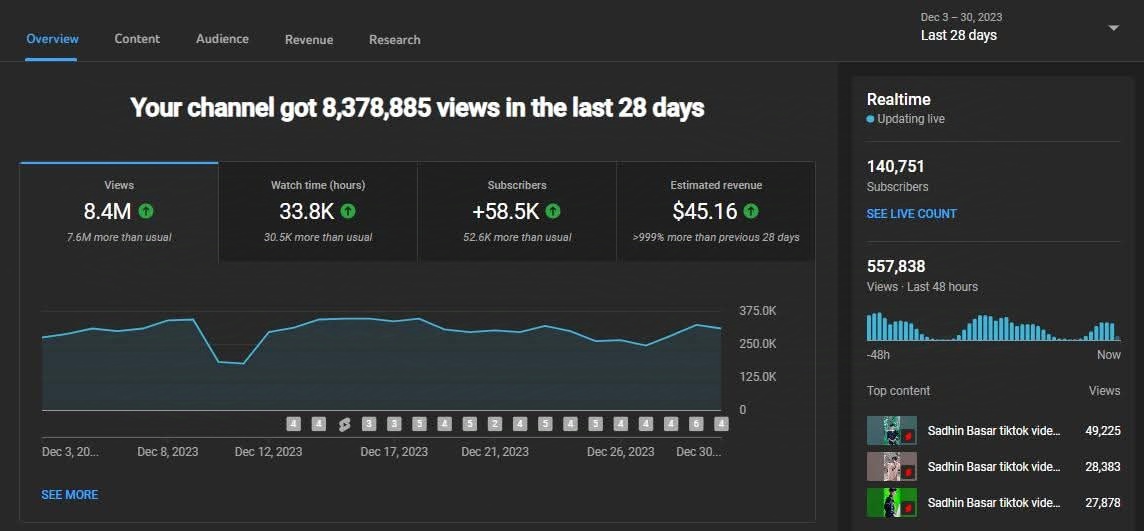
Task: Click the green up arrow beside 33.8K watch time
Action: [348, 212]
